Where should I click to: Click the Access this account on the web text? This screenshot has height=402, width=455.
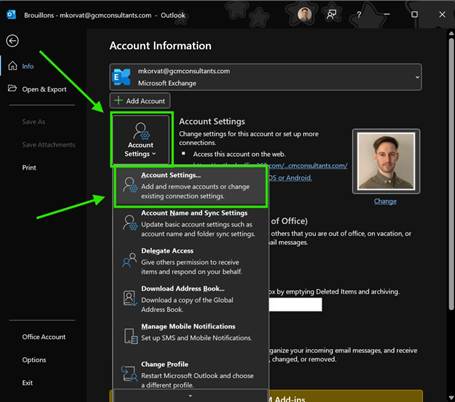tap(239, 154)
